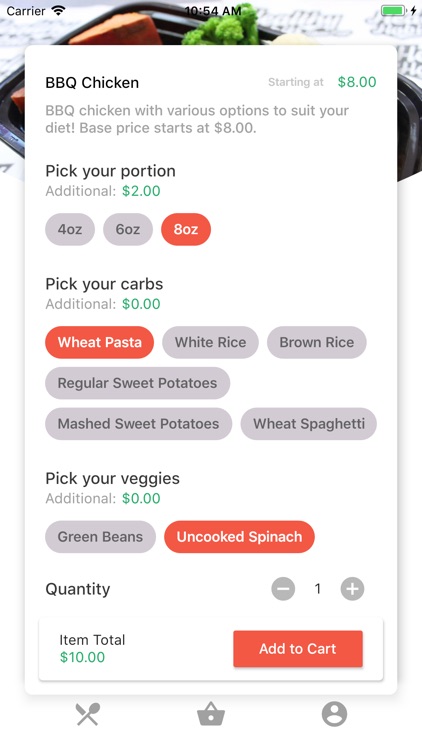Choose Brown Rice as carbs
Screen dimensions: 422x750
(317, 342)
